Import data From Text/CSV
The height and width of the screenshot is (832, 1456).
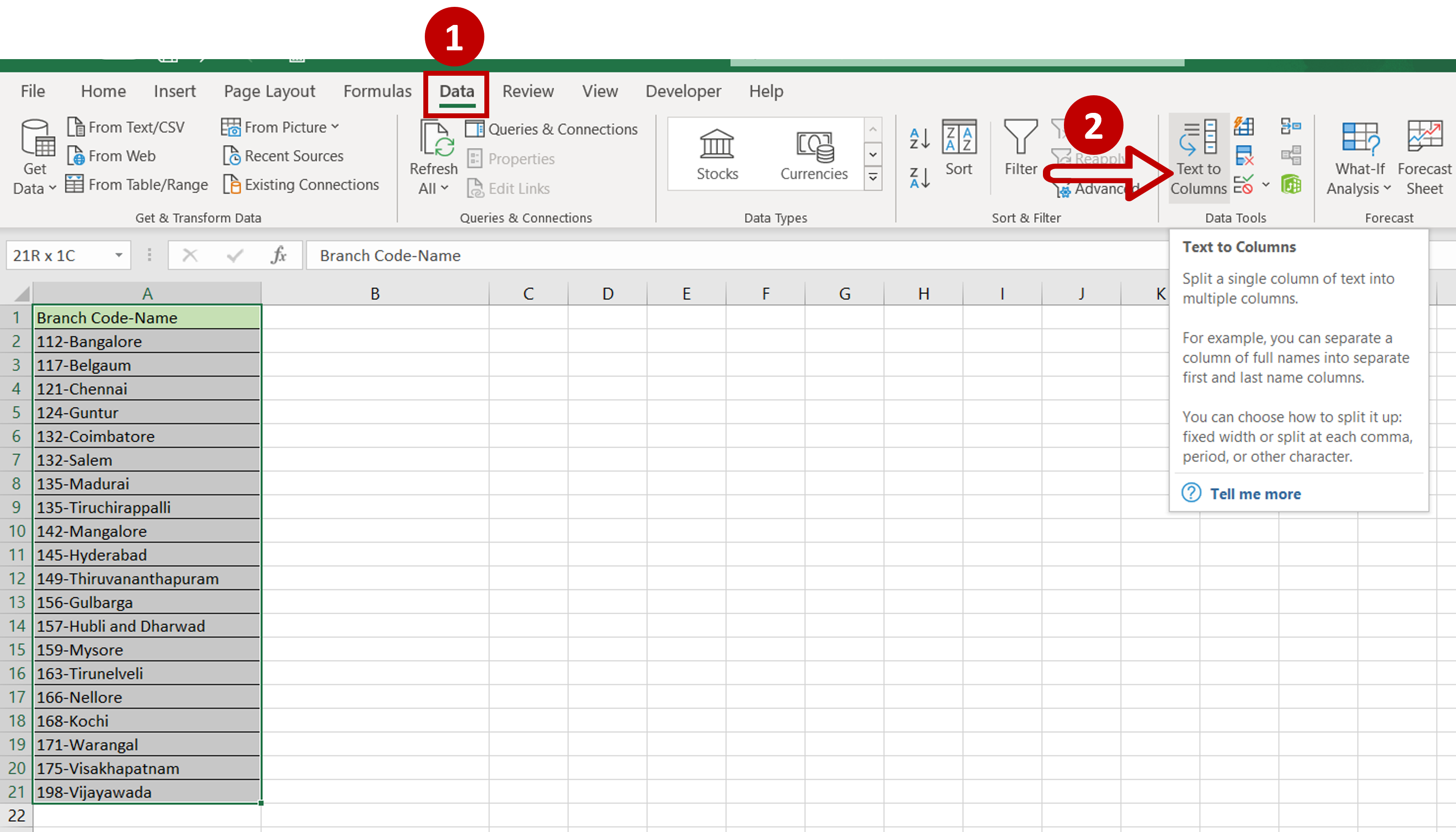point(125,127)
